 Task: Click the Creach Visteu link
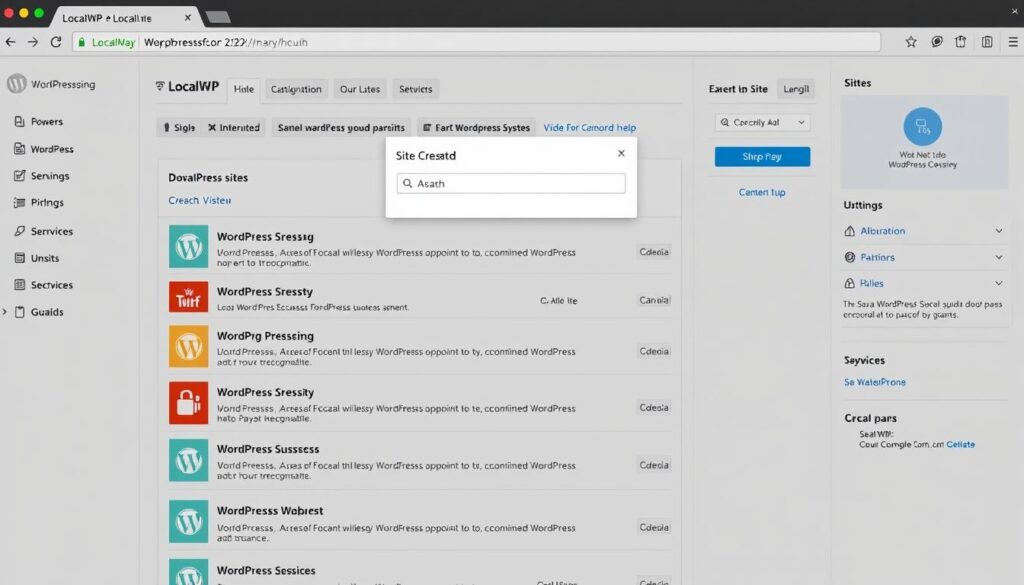tap(199, 200)
